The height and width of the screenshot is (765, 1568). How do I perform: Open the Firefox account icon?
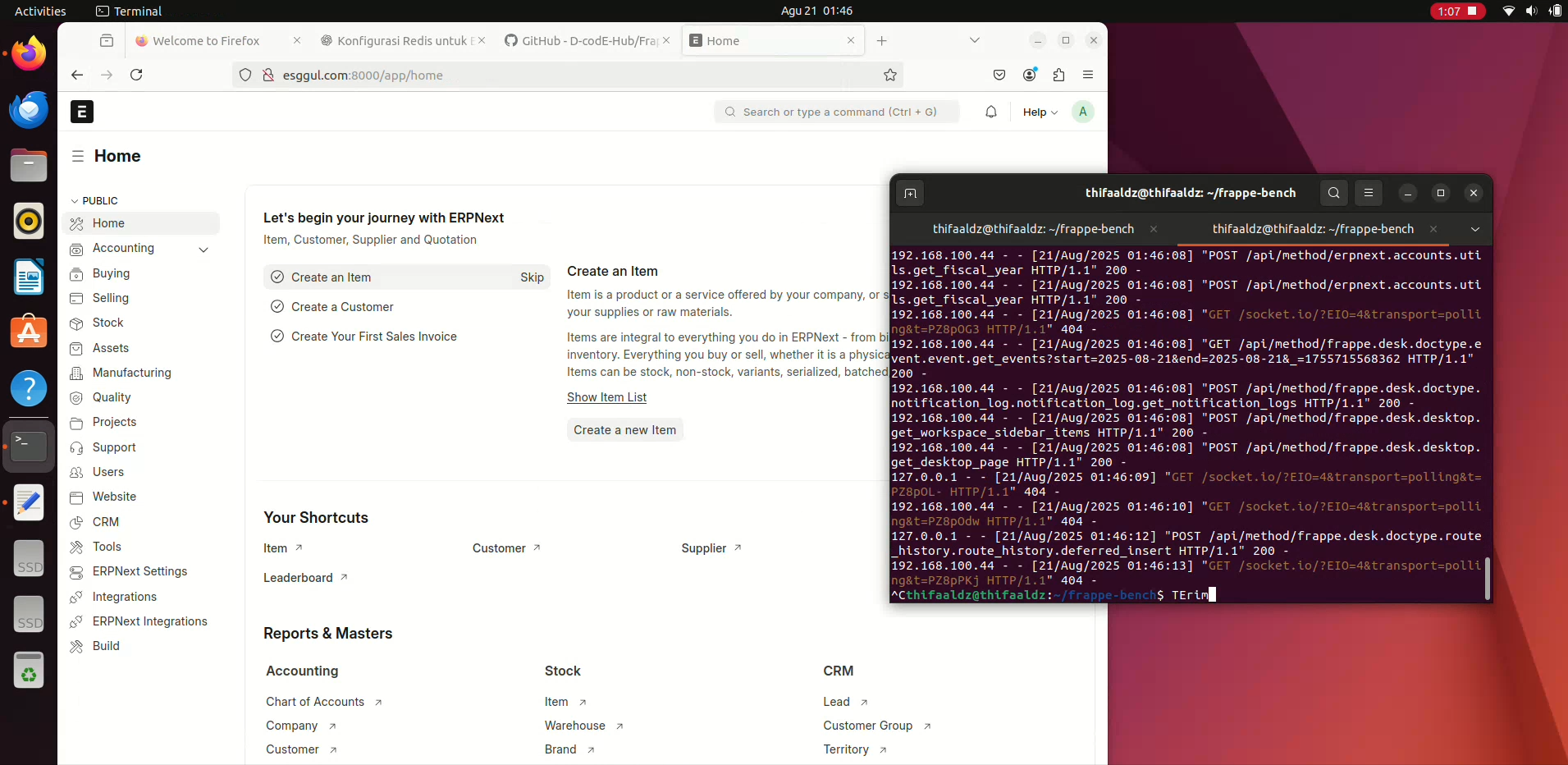[1030, 75]
